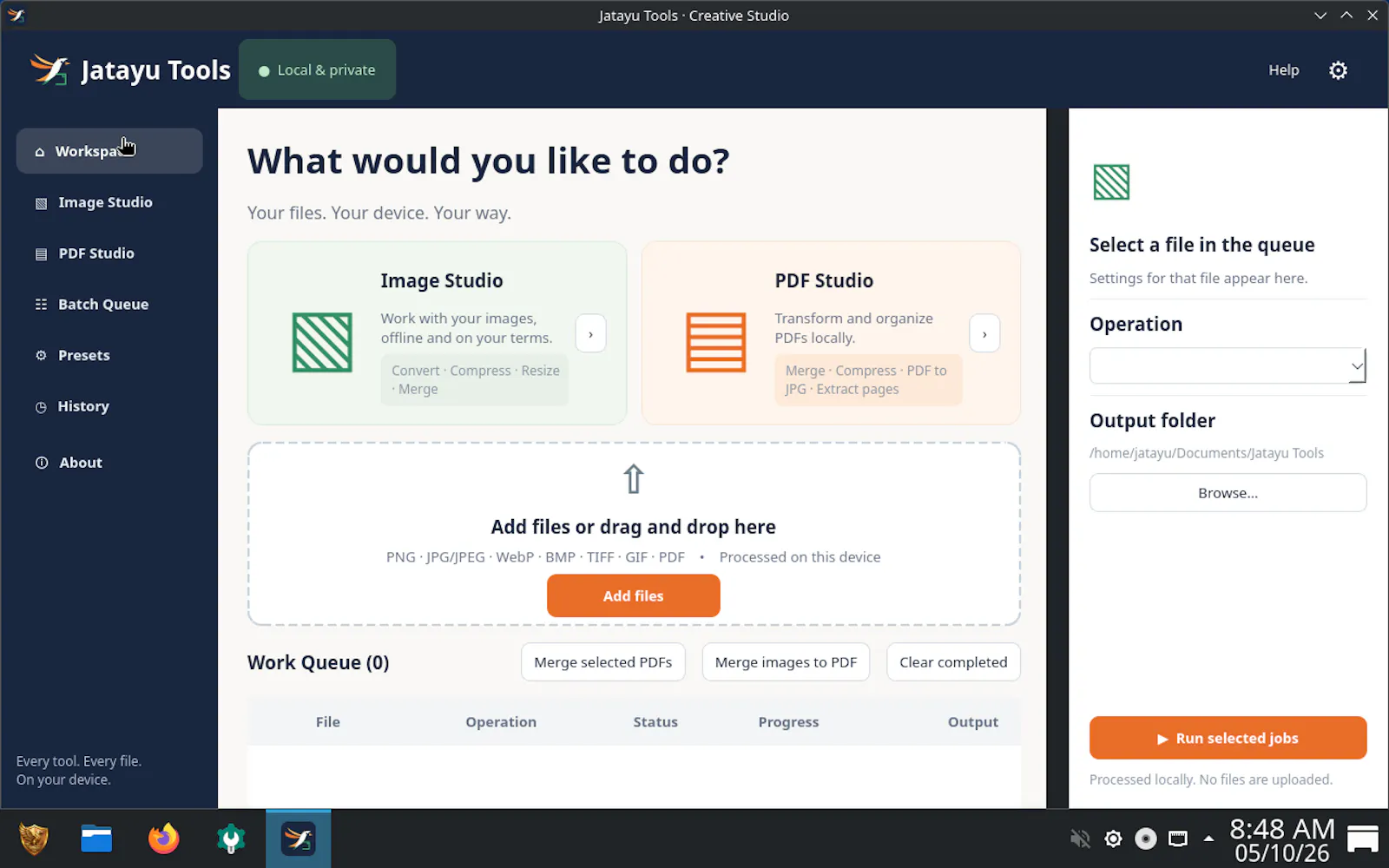The width and height of the screenshot is (1389, 868).
Task: Click Clear completed button
Action: pyautogui.click(x=953, y=662)
